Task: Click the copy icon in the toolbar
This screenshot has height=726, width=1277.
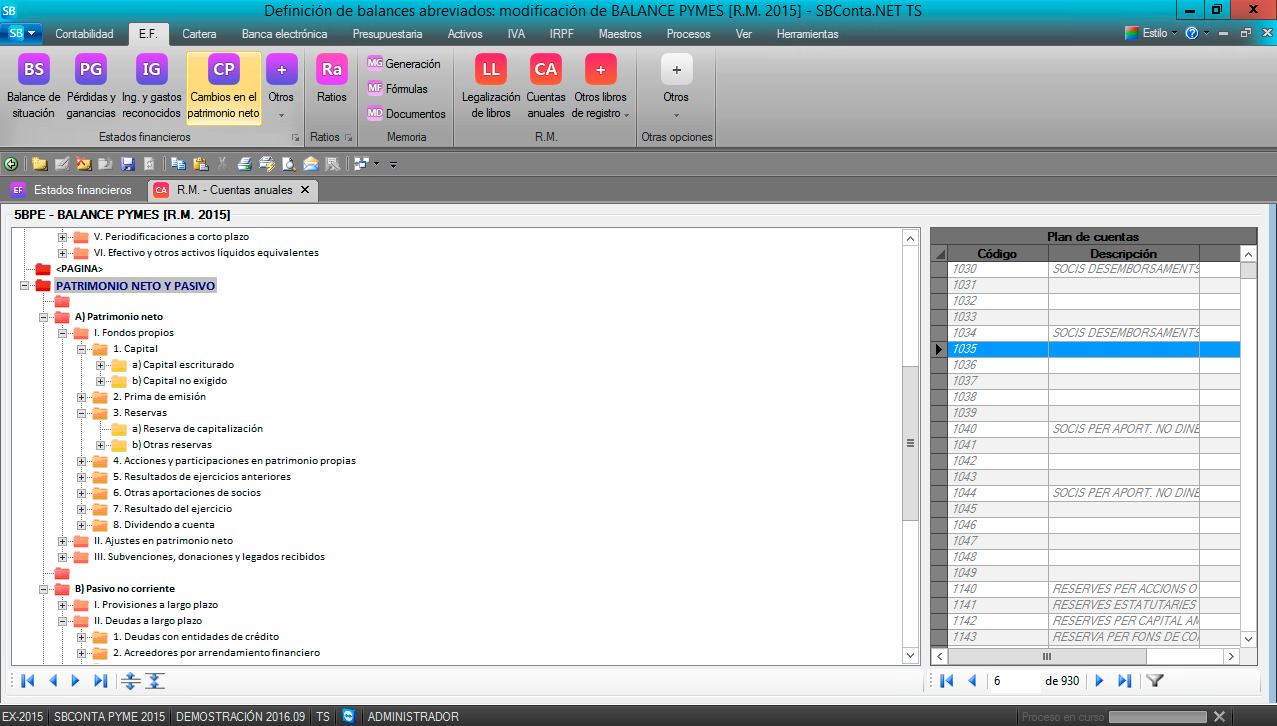Action: [x=178, y=164]
